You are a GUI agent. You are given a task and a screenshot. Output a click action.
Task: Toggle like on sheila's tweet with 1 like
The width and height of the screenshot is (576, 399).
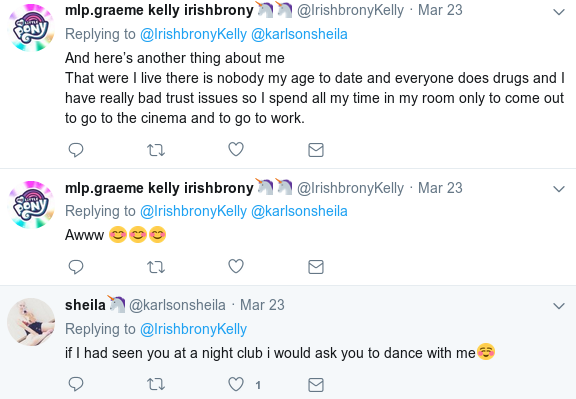tap(236, 384)
